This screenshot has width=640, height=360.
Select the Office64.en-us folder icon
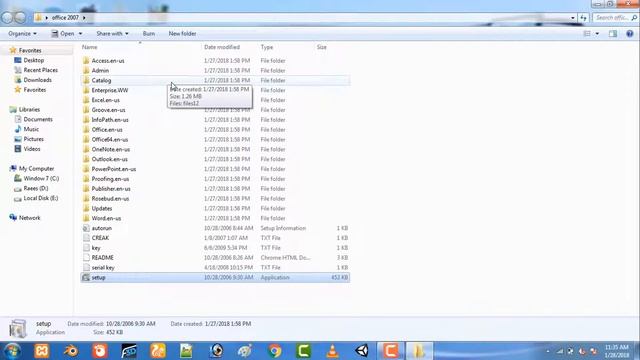[86, 139]
